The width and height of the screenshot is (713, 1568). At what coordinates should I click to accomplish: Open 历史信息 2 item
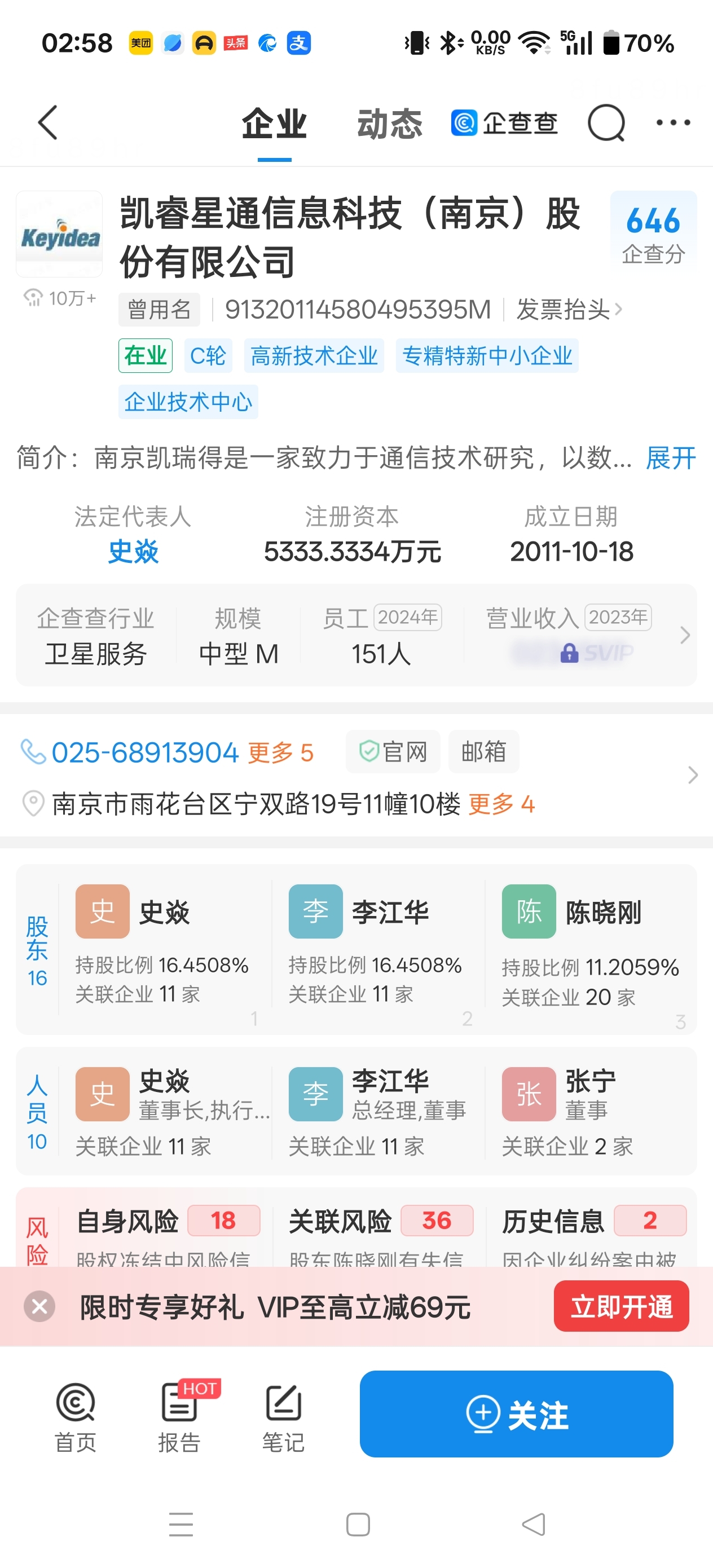593,1221
